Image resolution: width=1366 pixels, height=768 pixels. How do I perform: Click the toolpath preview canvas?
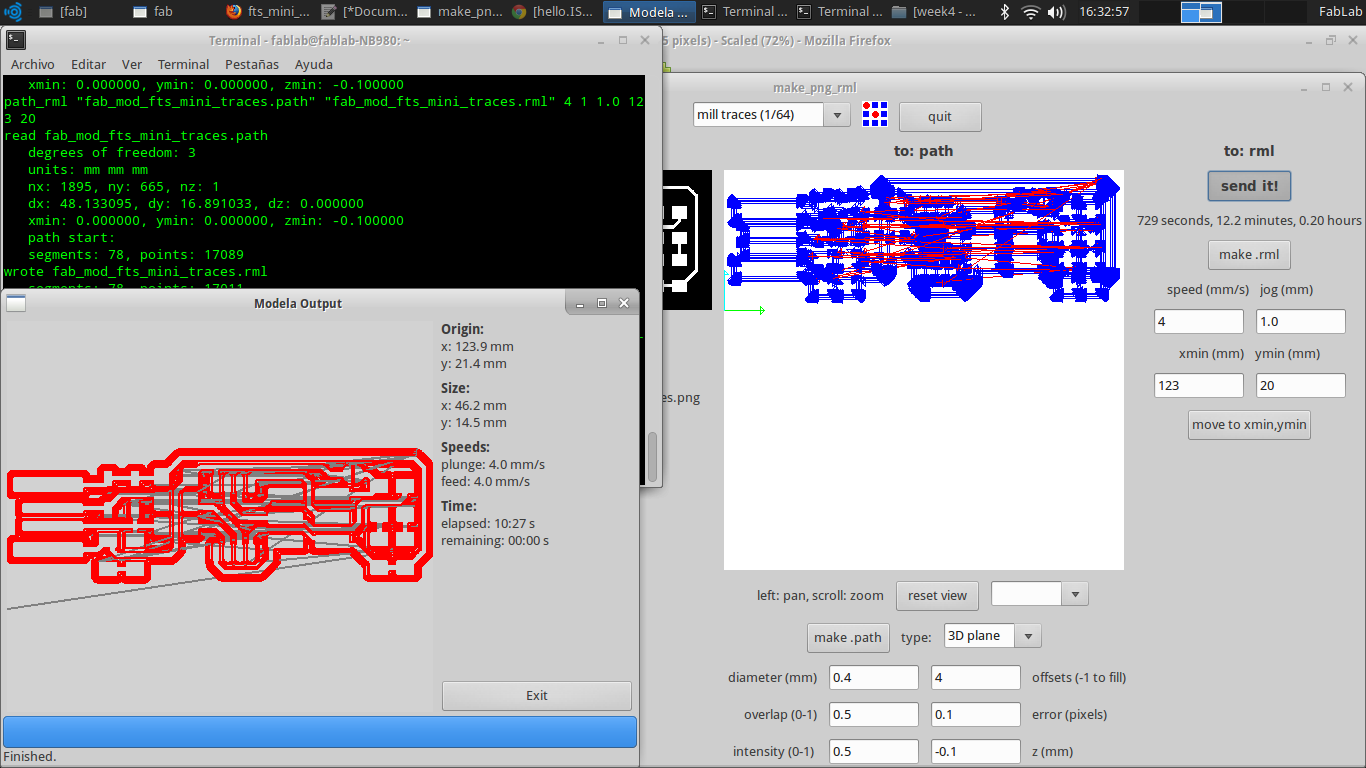click(x=924, y=370)
